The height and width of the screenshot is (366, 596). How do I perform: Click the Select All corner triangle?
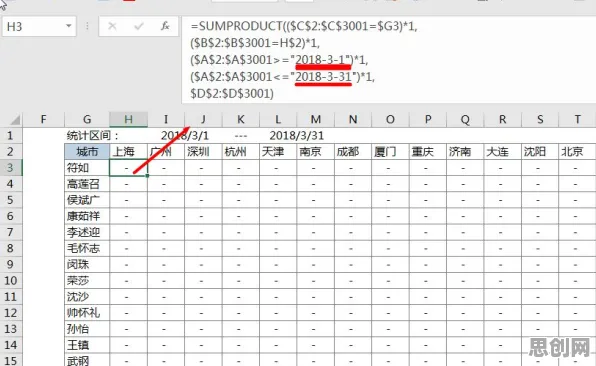[15, 120]
